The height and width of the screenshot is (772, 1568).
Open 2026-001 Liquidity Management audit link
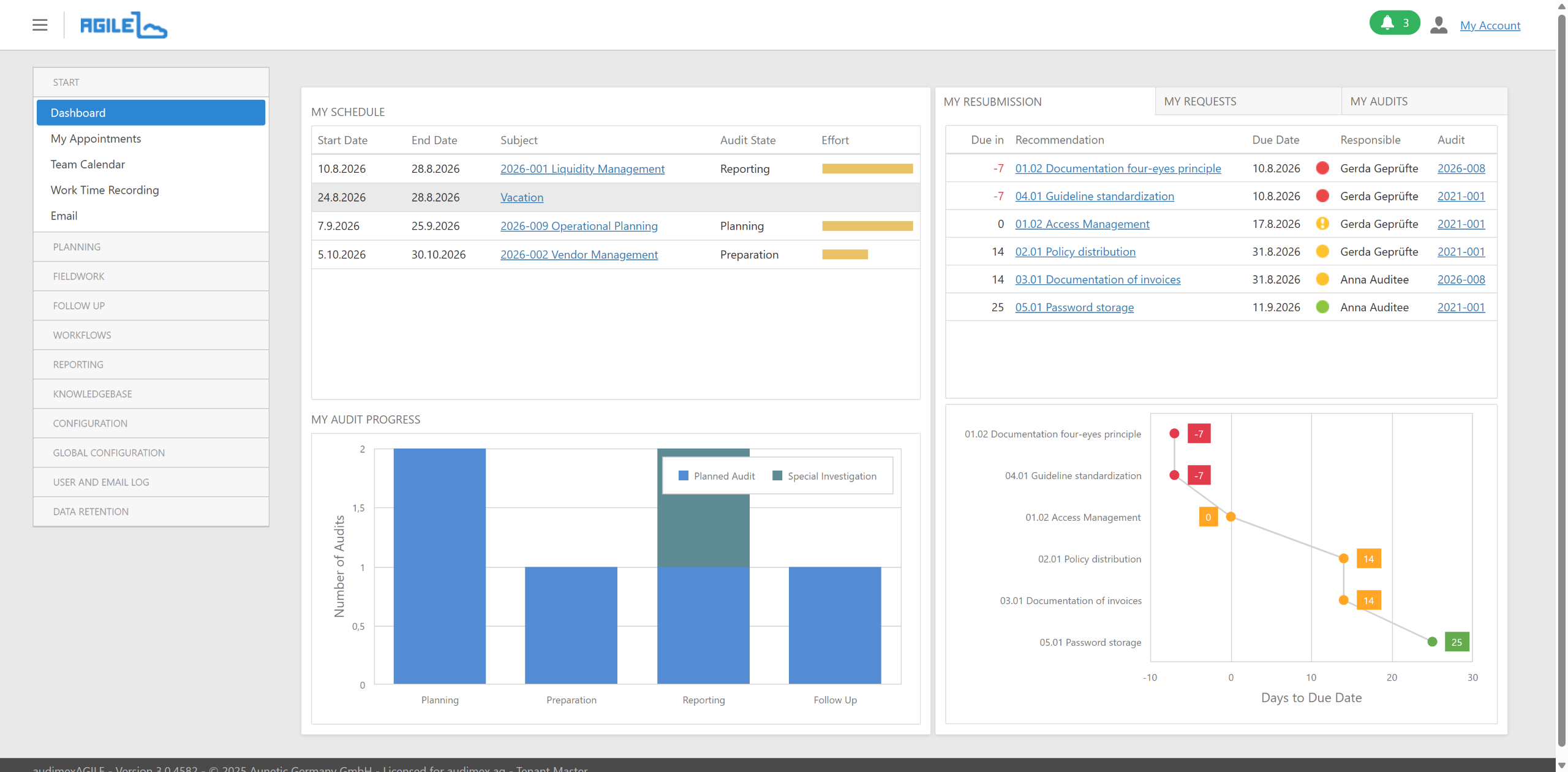[582, 169]
